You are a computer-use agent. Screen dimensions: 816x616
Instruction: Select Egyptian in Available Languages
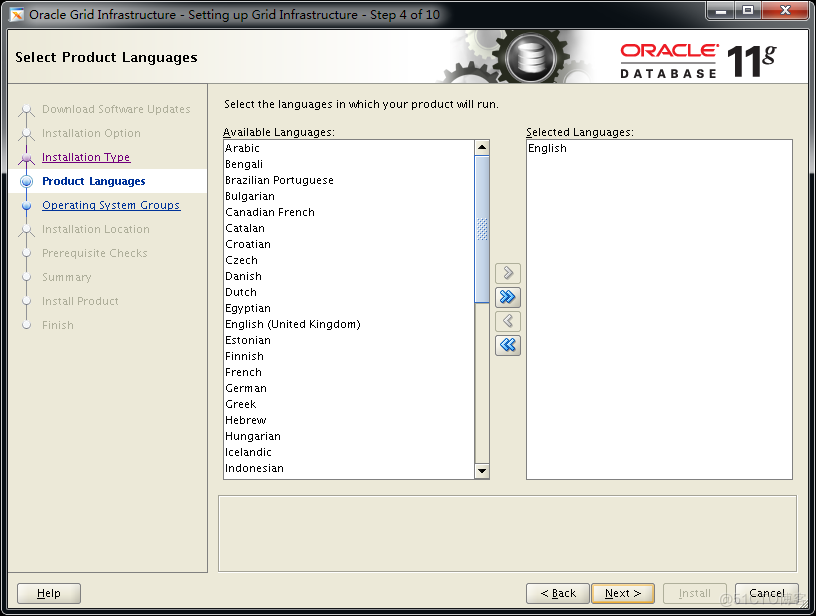[349, 308]
